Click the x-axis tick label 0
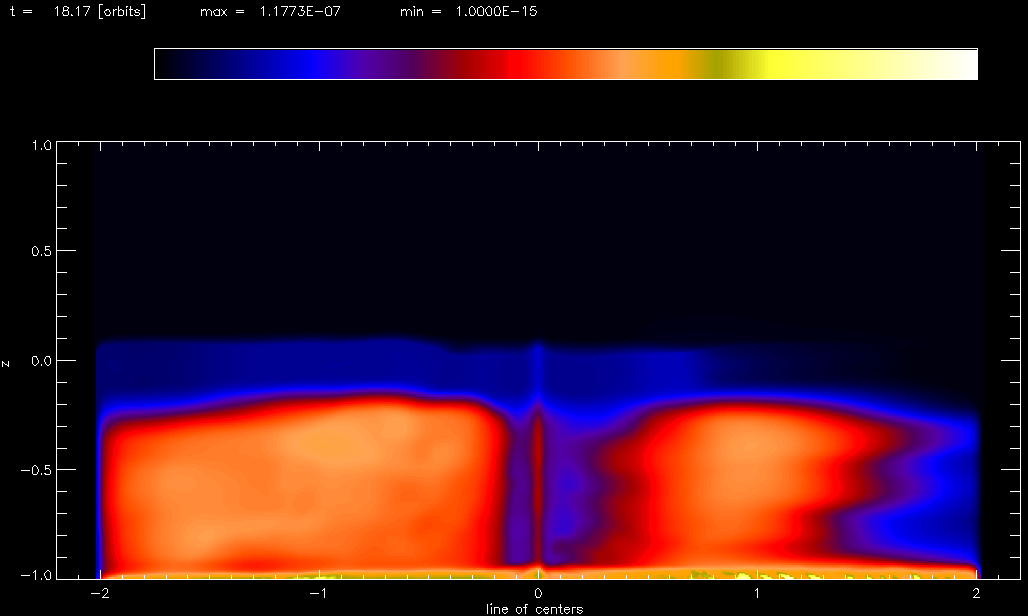 pyautogui.click(x=538, y=593)
